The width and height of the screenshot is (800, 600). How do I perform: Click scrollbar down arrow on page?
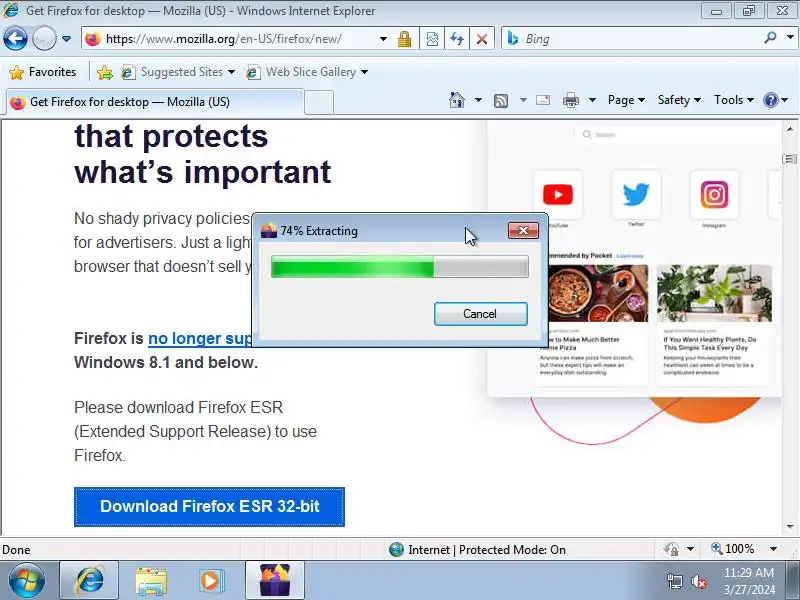click(x=790, y=527)
